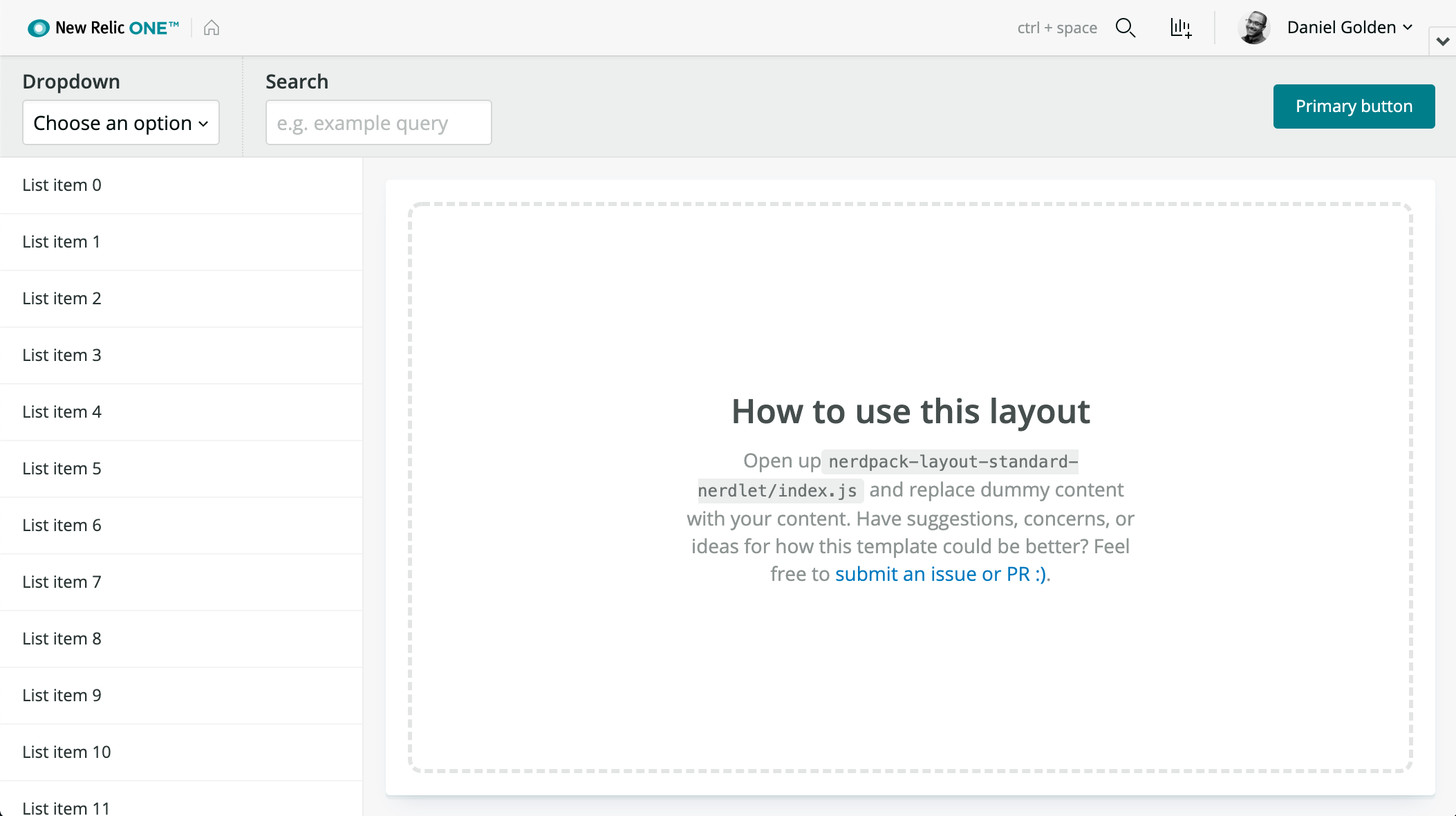Select List item 3
Viewport: 1456px width, 816px height.
(62, 355)
